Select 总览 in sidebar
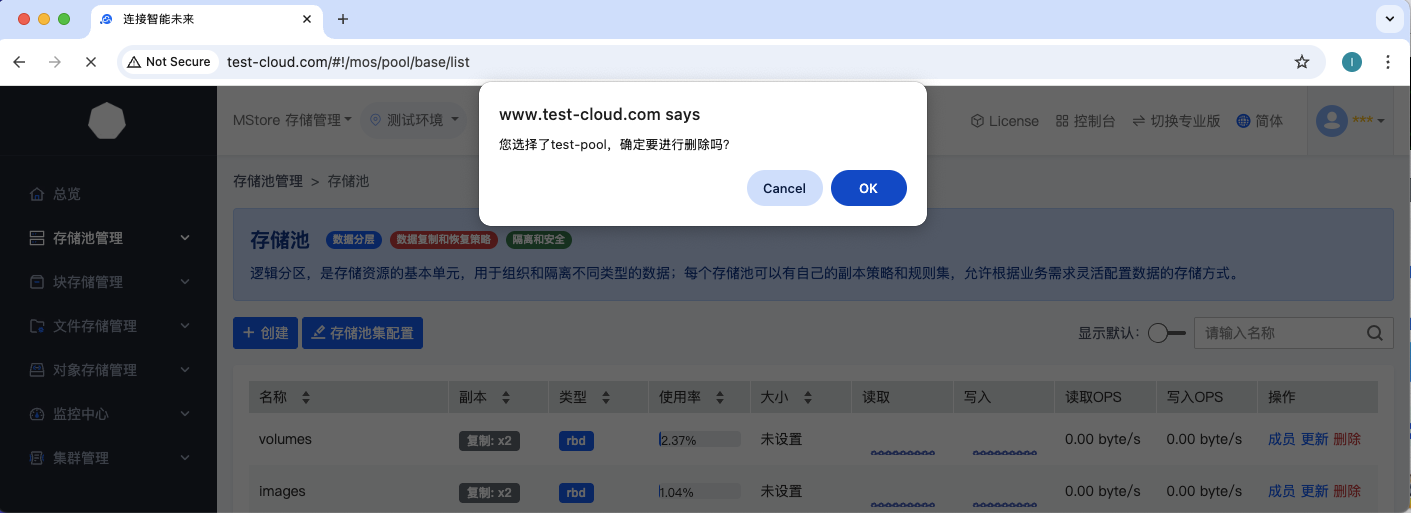 coord(66,194)
